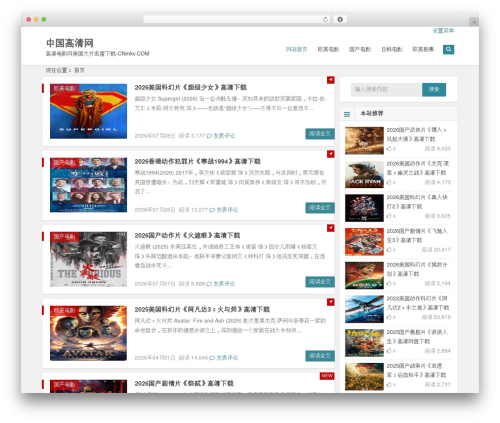Open title 2026香港动作犯罪片《寒战1994》高清下载

tap(198, 161)
